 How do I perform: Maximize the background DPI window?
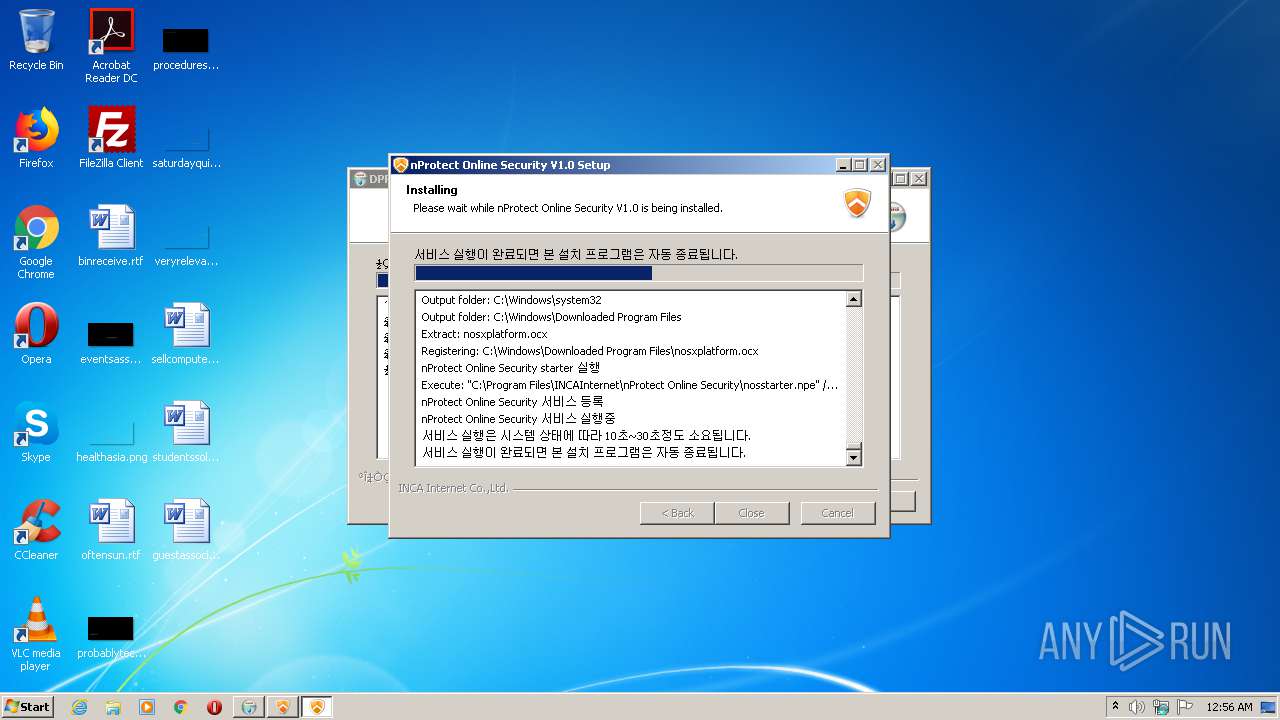click(x=901, y=179)
